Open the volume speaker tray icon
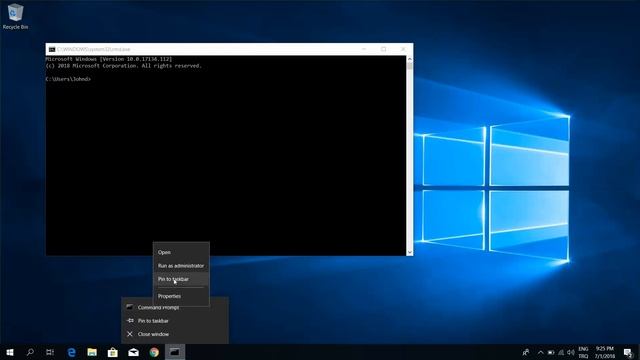This screenshot has width=640, height=360. tap(571, 352)
